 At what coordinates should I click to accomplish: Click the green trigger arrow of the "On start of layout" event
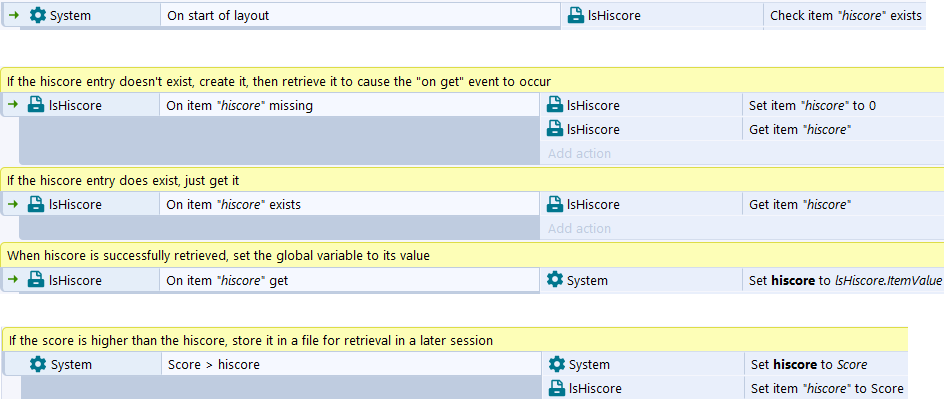(14, 16)
